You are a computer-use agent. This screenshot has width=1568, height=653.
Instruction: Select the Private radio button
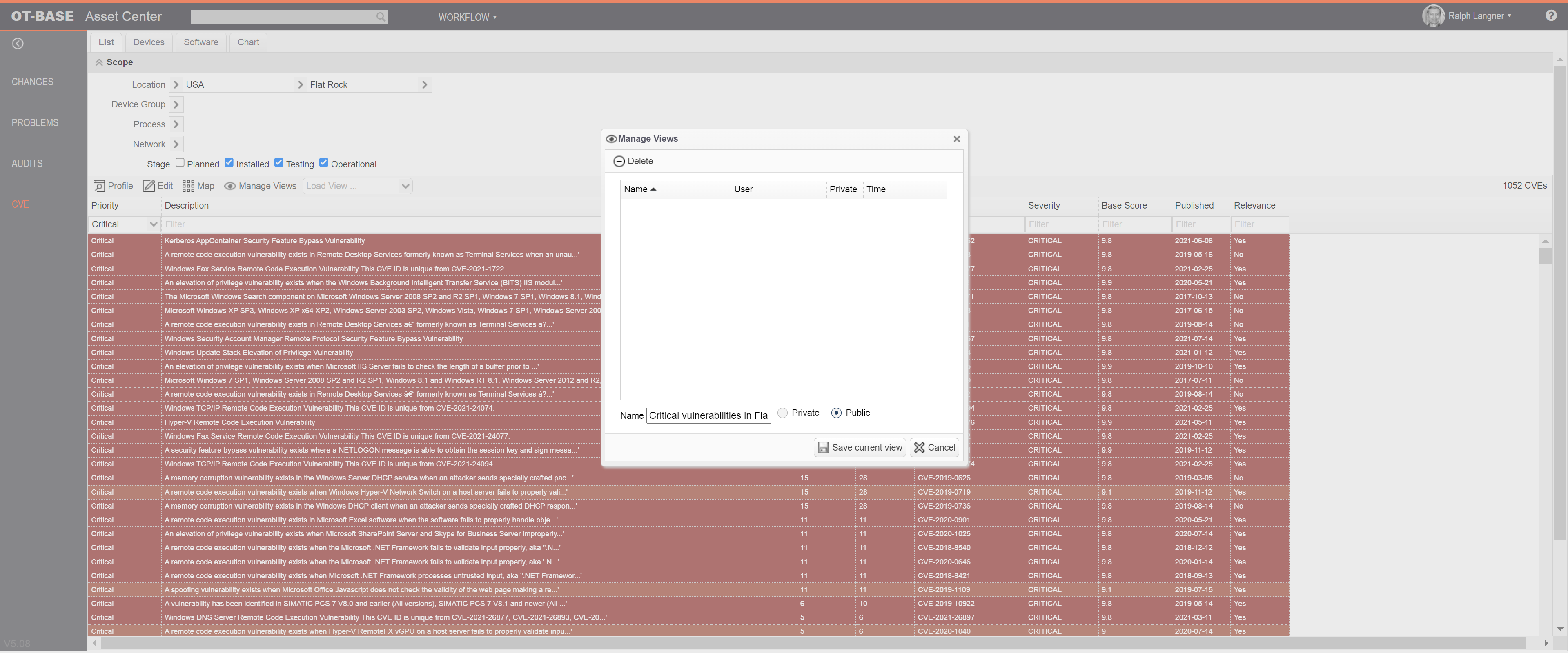pos(783,413)
